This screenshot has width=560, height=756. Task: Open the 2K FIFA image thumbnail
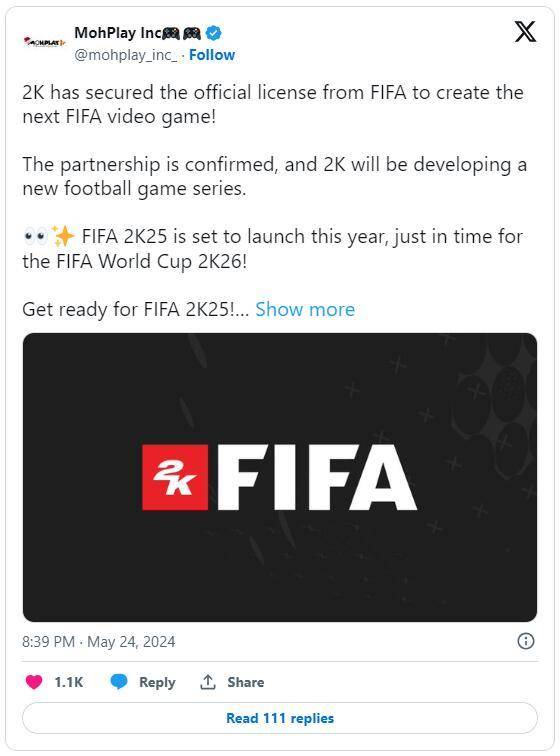(x=280, y=477)
